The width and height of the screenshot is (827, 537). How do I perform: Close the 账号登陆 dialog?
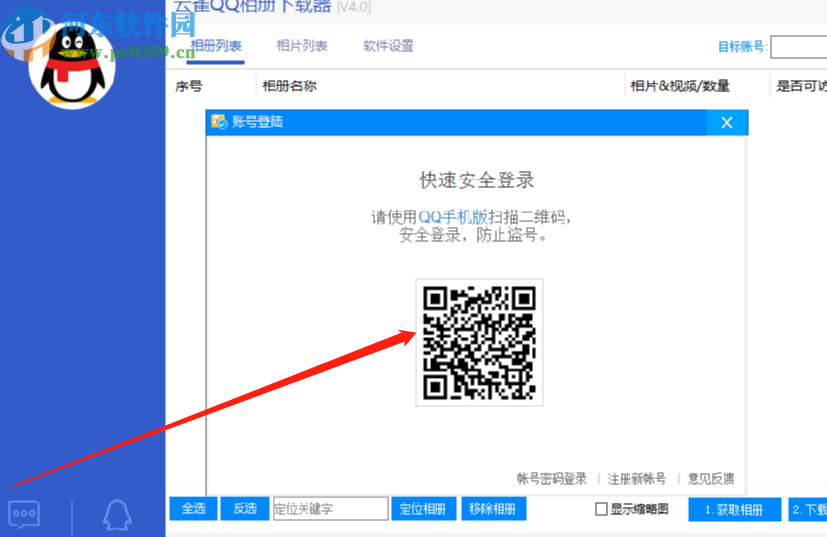pos(727,122)
